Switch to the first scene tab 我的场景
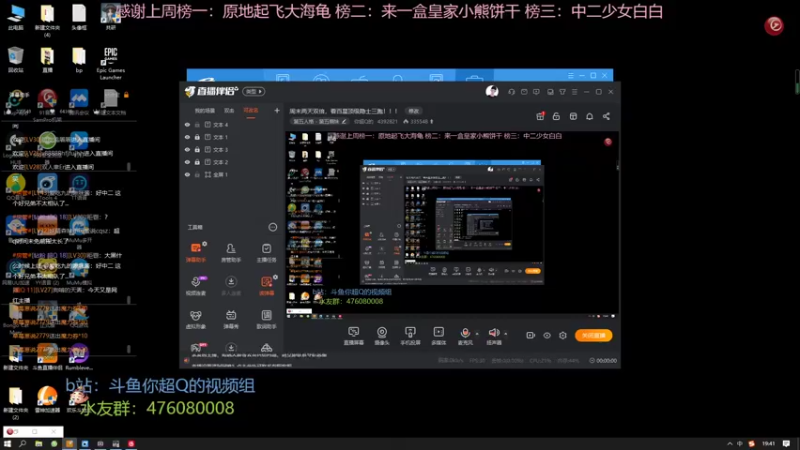The height and width of the screenshot is (450, 800). [x=205, y=111]
